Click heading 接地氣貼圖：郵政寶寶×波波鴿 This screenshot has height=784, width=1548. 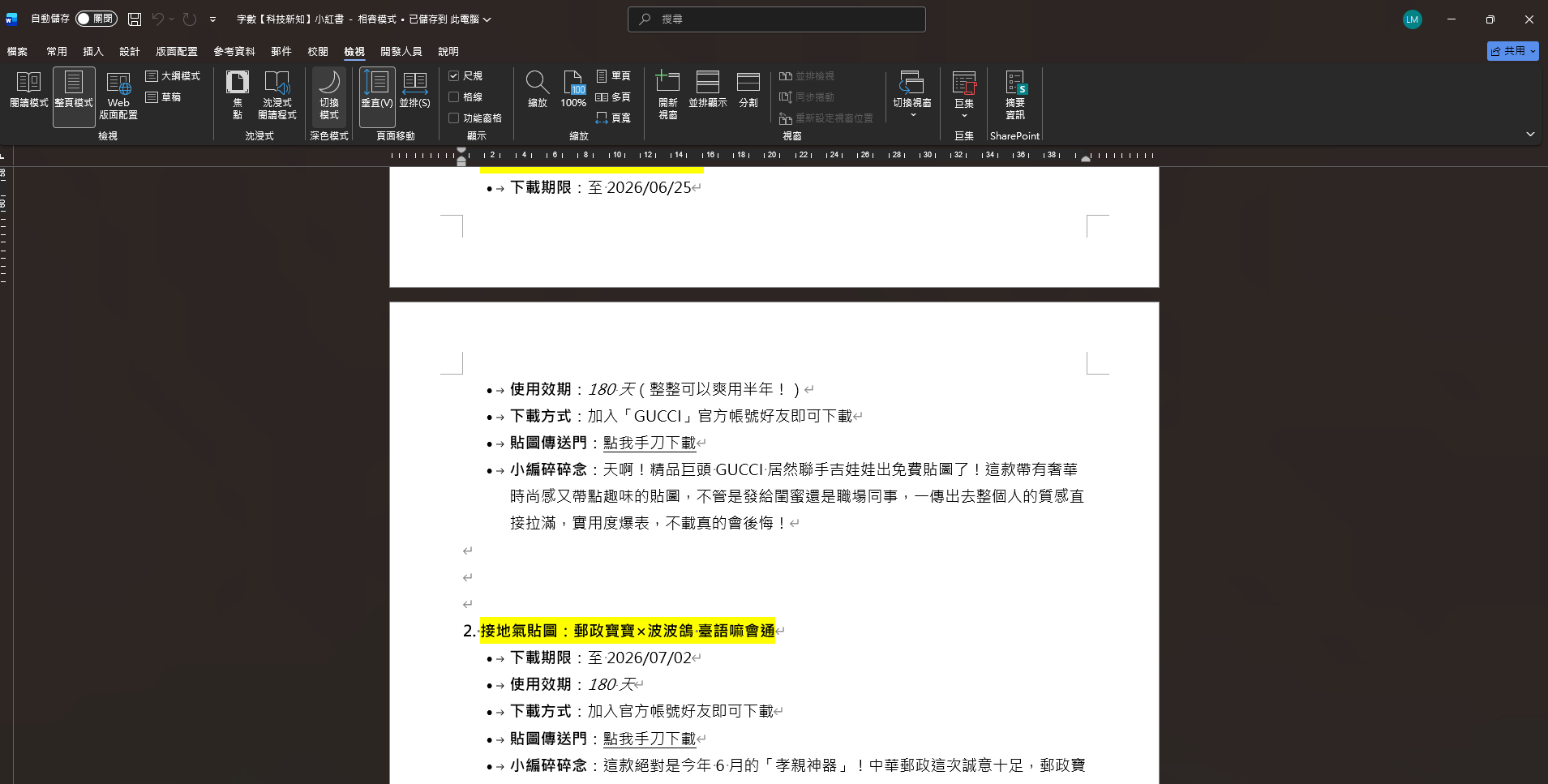tap(627, 631)
